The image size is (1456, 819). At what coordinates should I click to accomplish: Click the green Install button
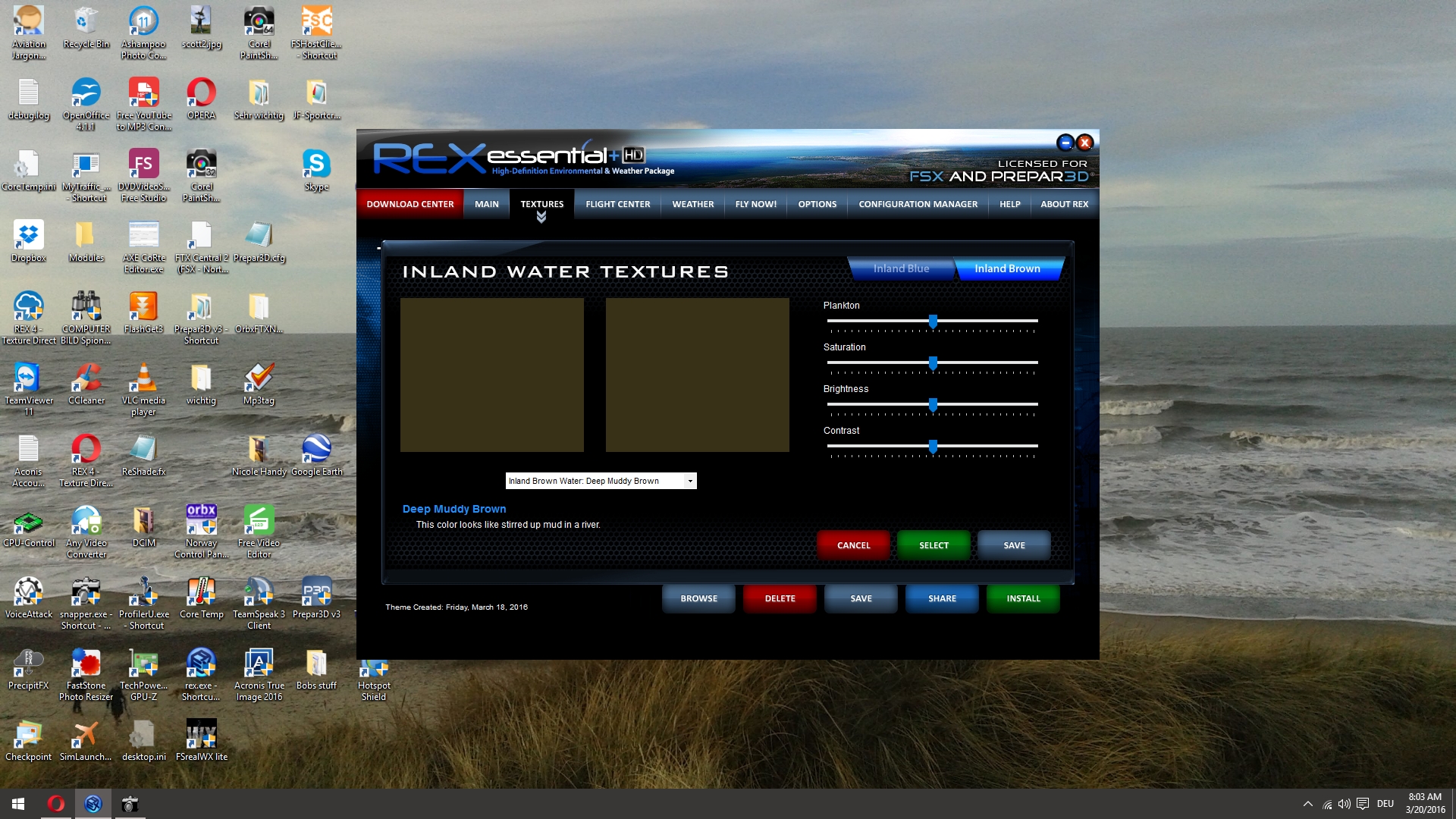(1023, 598)
